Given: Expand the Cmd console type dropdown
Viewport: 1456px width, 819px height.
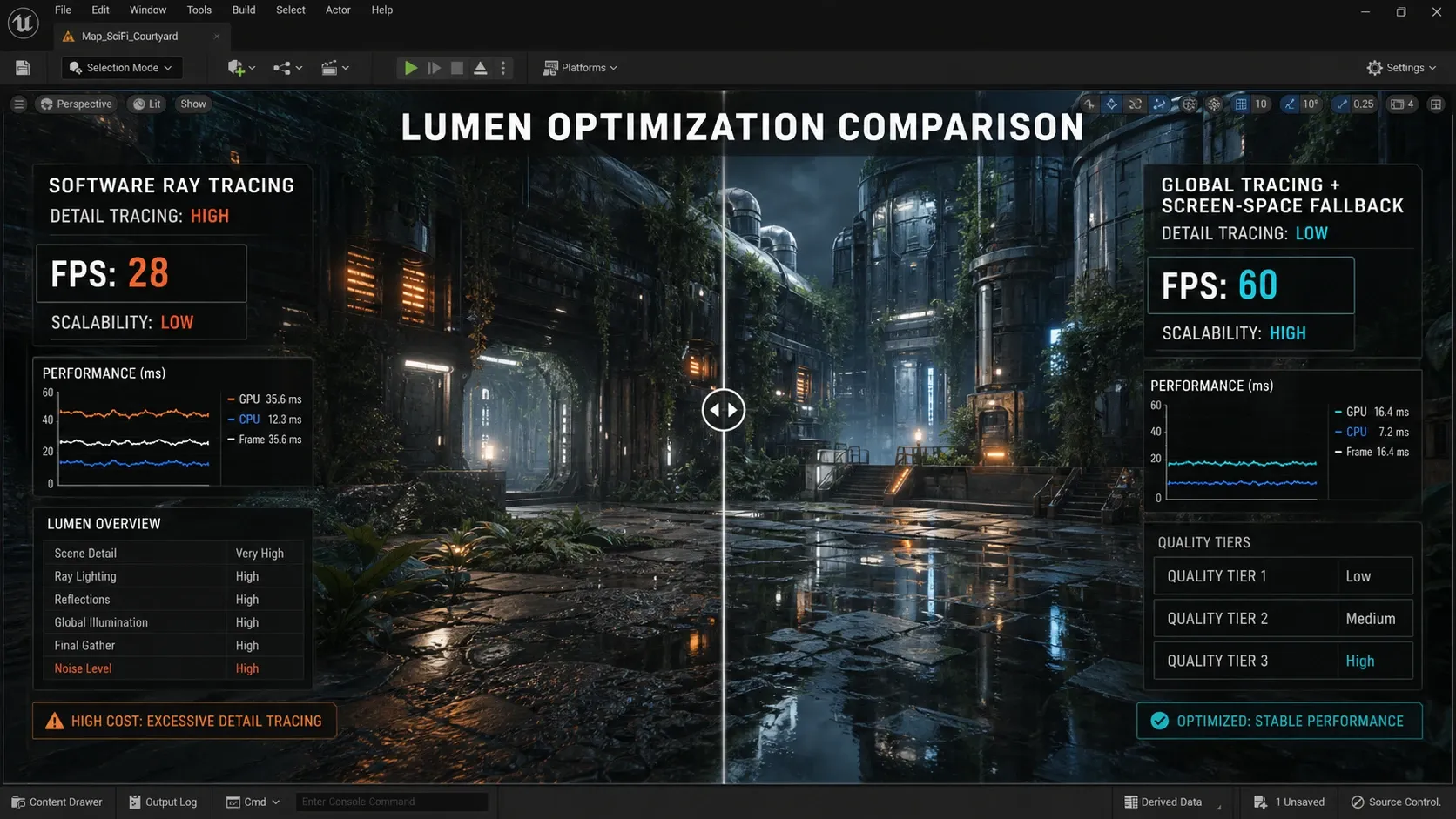Looking at the screenshot, I should click(253, 802).
